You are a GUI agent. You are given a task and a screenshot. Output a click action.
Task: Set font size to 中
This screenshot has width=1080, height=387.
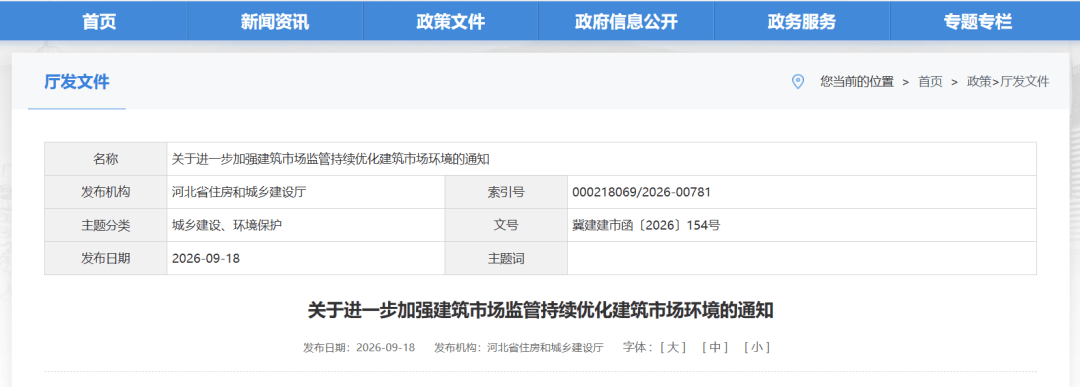[715, 347]
